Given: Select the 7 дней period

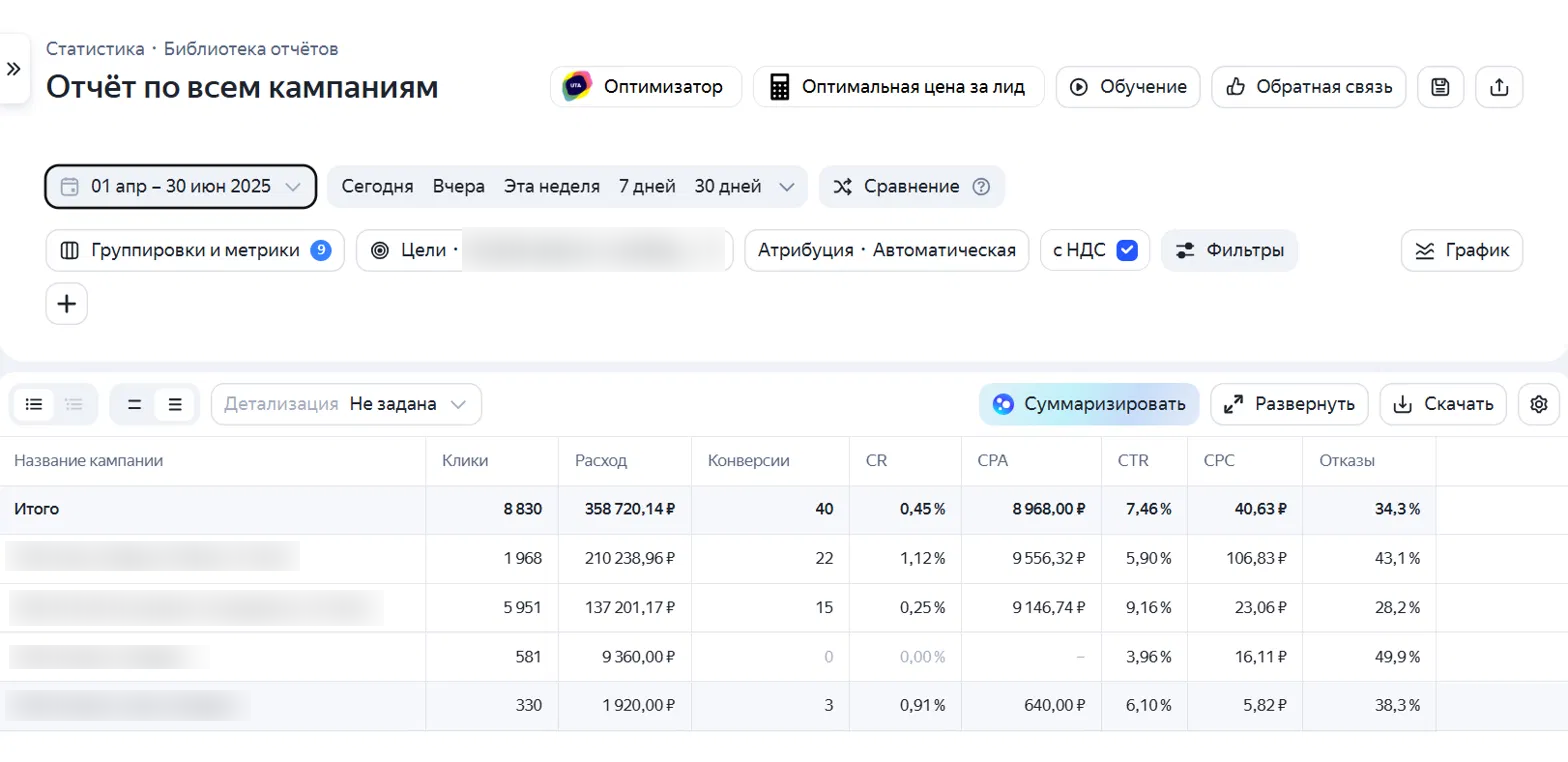Looking at the screenshot, I should (x=647, y=186).
